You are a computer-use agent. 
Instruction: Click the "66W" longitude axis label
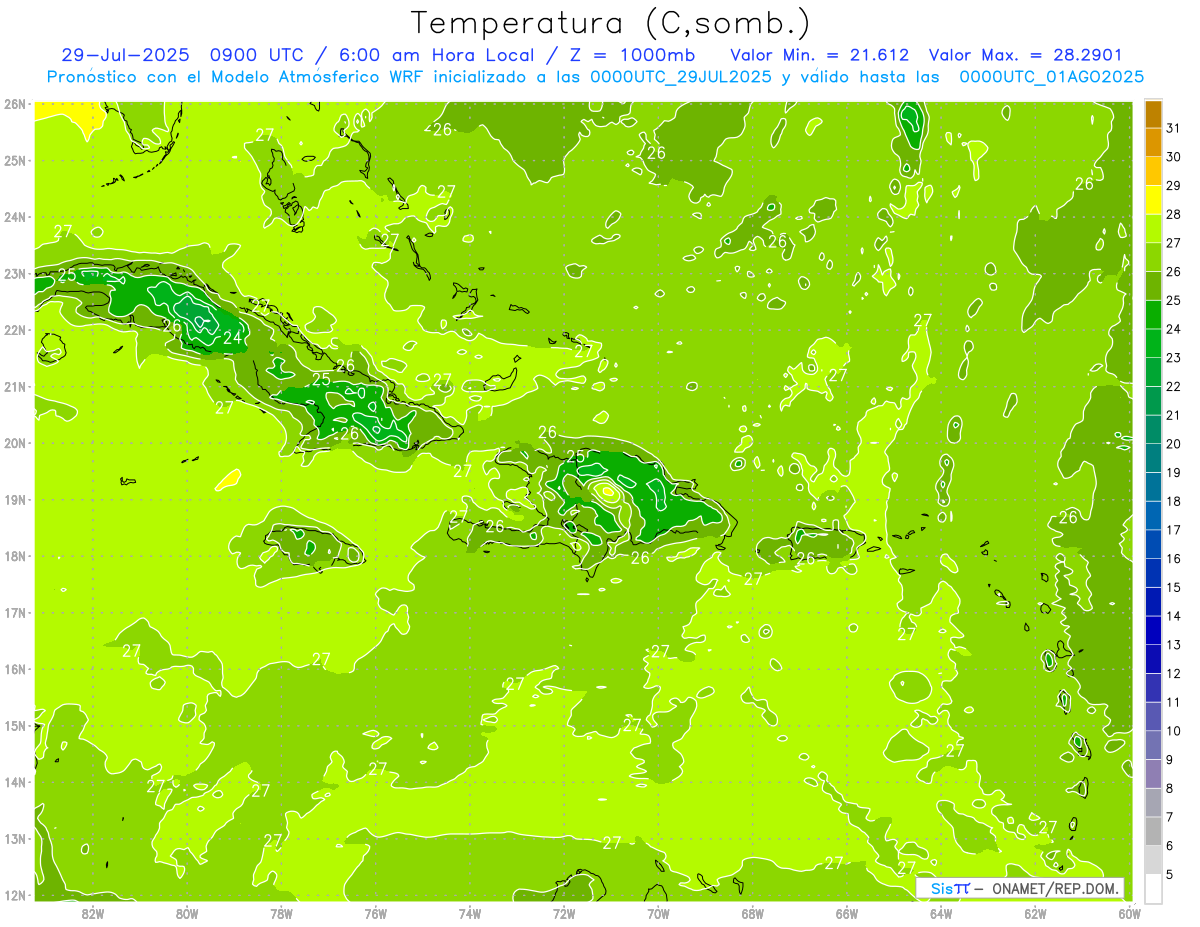pos(847,913)
